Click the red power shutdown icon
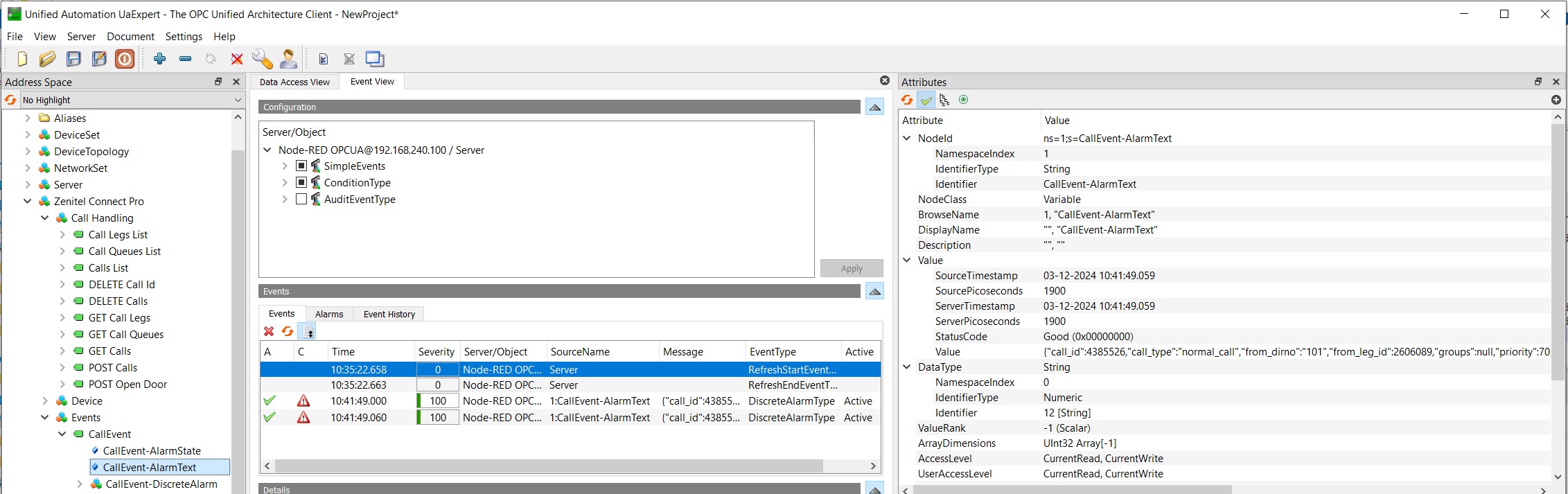The image size is (1568, 494). 125,59
